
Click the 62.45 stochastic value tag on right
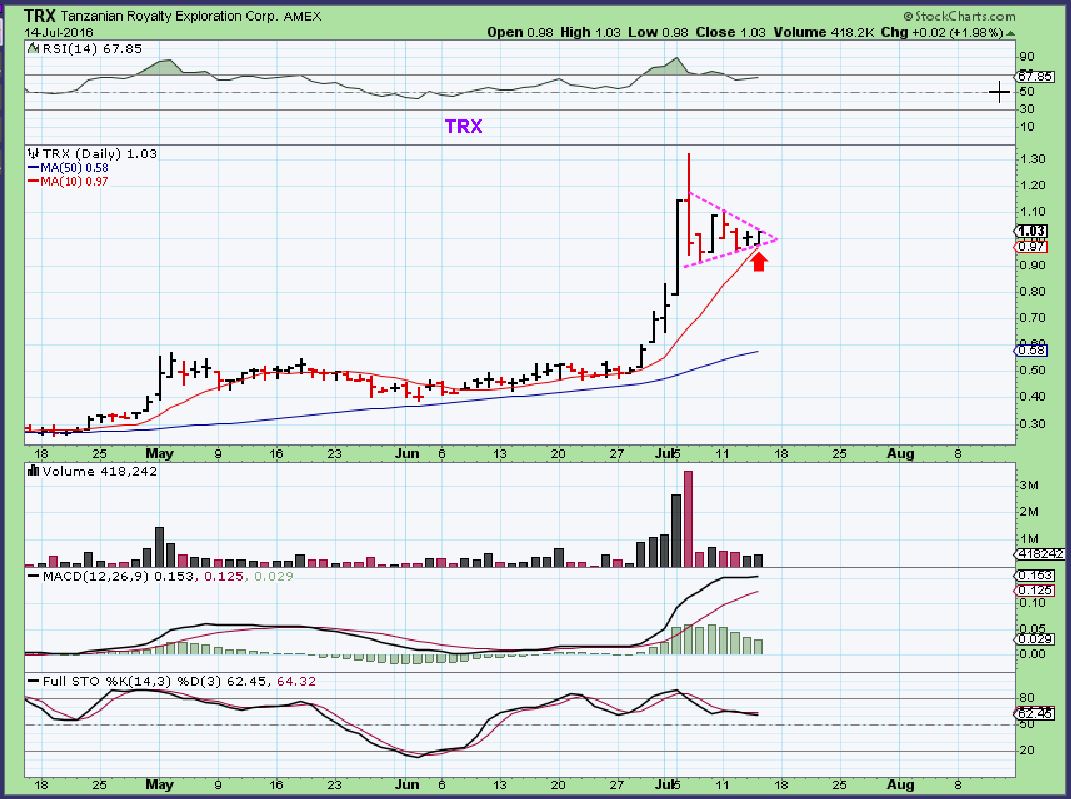click(x=1035, y=713)
